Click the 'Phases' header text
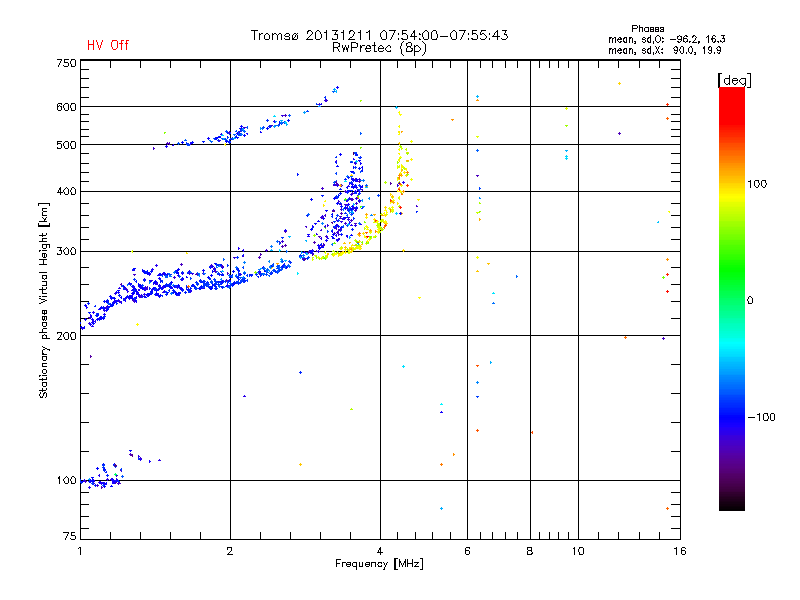800x600 pixels. (x=647, y=29)
